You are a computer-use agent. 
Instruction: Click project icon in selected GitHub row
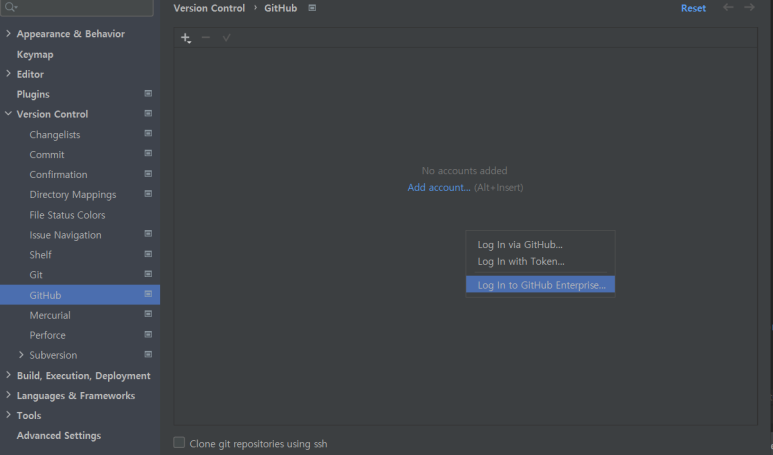click(148, 294)
